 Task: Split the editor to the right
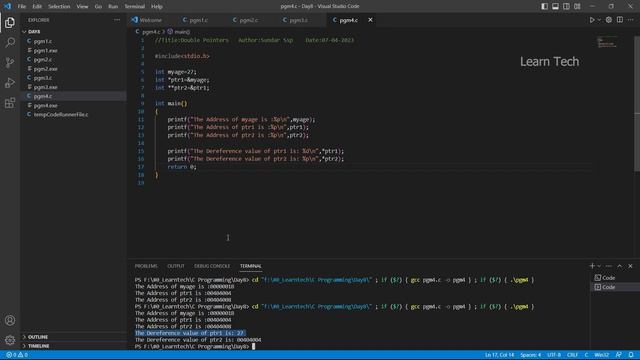[x=620, y=20]
